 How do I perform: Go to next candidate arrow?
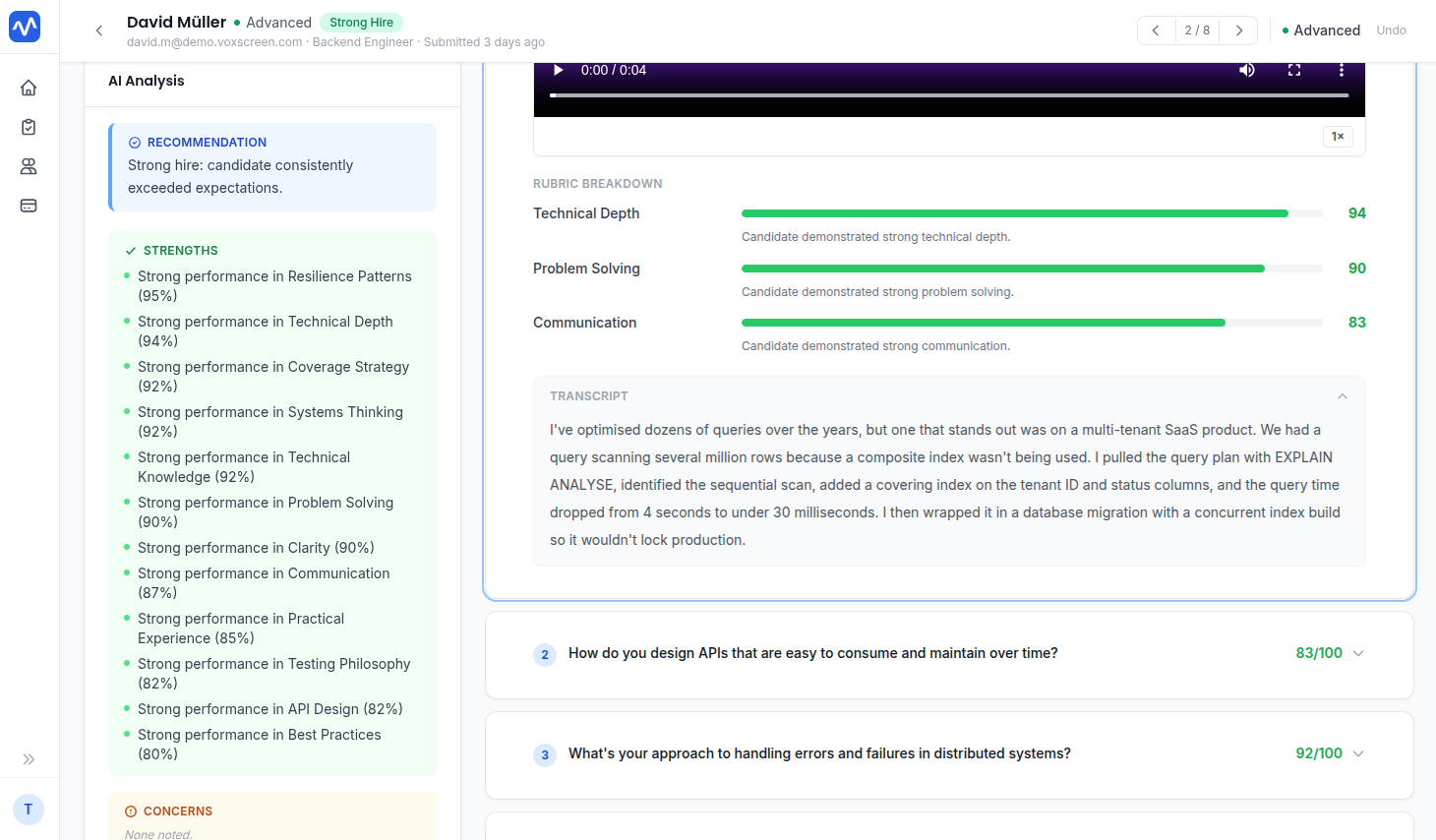1239,30
